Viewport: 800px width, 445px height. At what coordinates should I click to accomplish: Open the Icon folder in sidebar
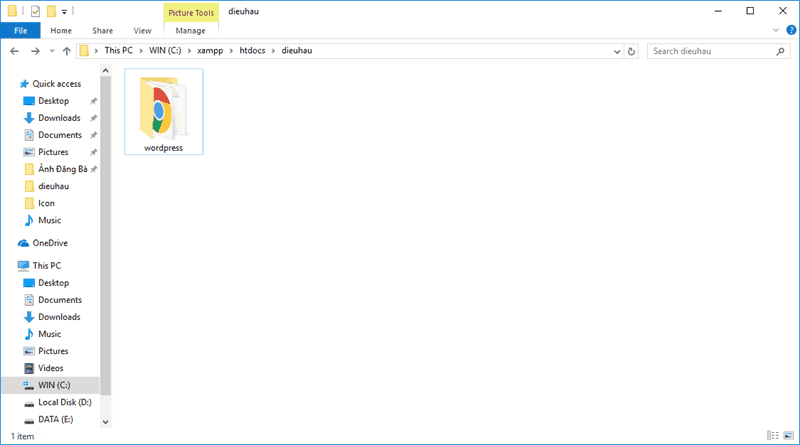46,203
